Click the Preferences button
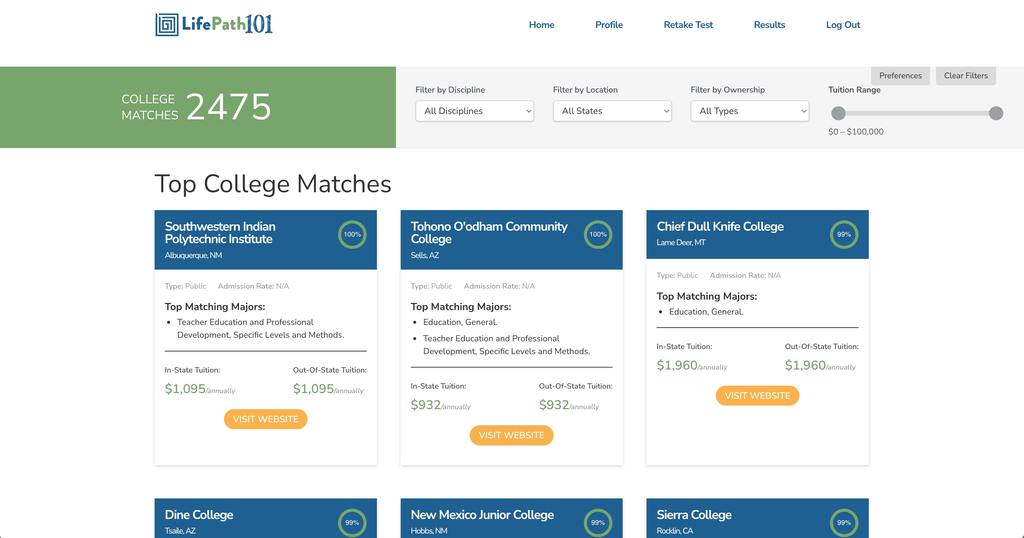Screen dimensions: 1024x538 (901, 75)
